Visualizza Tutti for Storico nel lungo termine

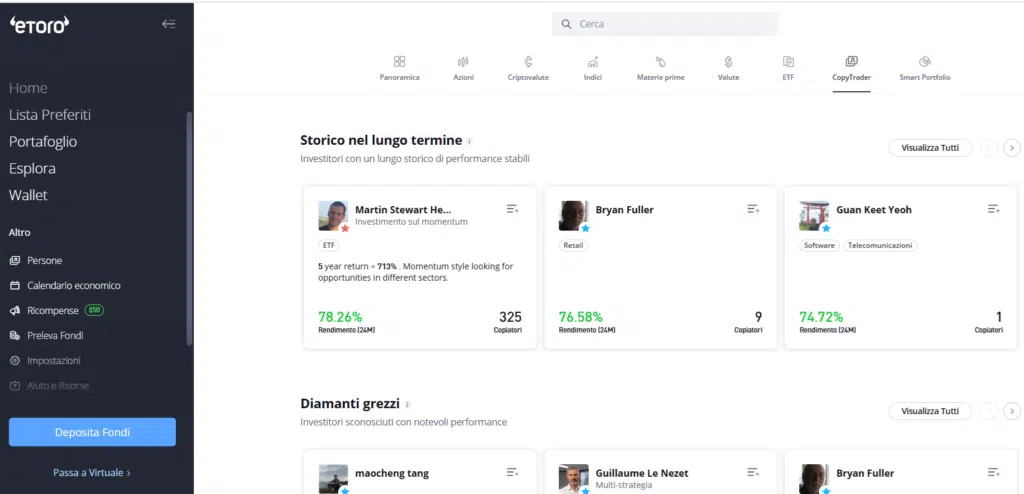tap(930, 148)
